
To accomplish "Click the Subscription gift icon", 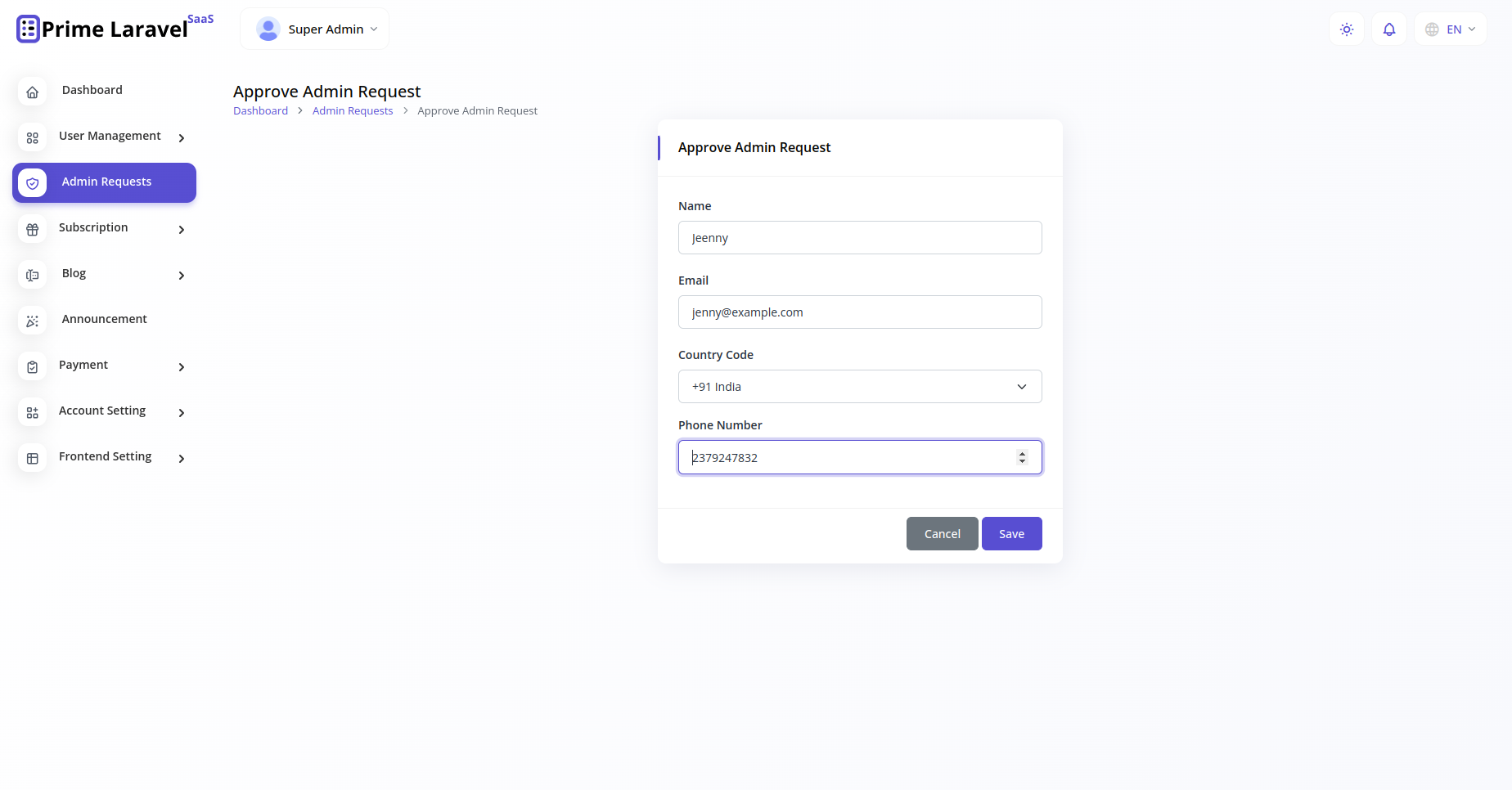I will coord(32,229).
